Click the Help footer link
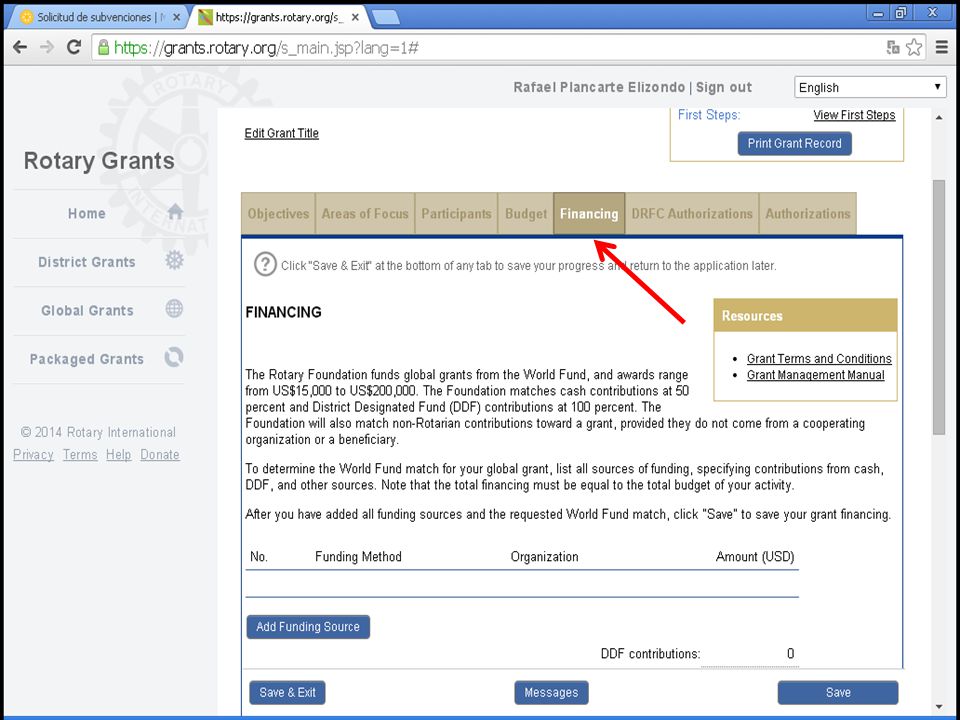 (x=118, y=455)
